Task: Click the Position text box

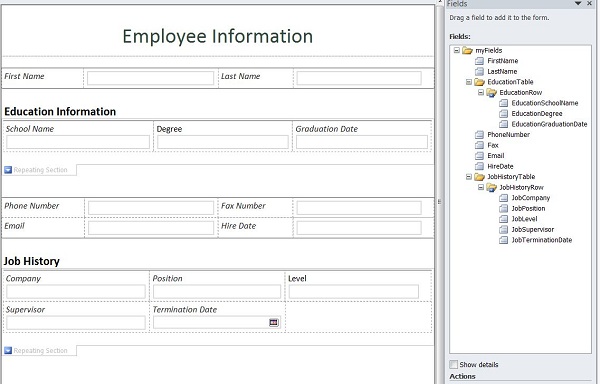Action: pyautogui.click(x=217, y=291)
